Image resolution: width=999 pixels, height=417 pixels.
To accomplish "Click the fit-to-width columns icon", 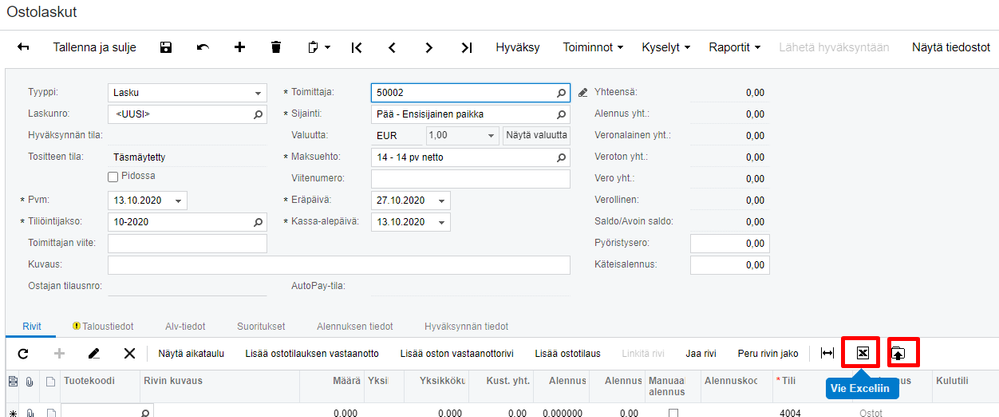I will coord(827,353).
